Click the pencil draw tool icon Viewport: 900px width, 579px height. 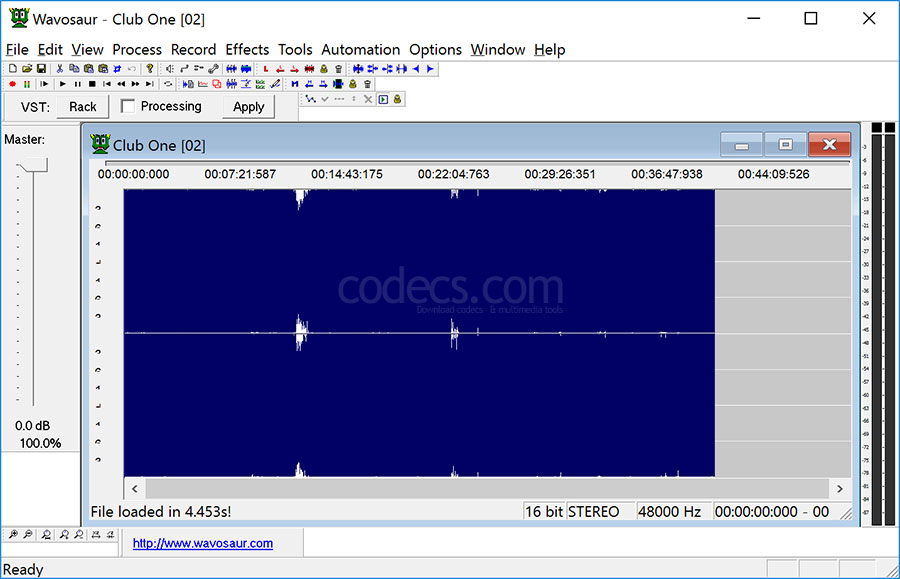pos(275,84)
